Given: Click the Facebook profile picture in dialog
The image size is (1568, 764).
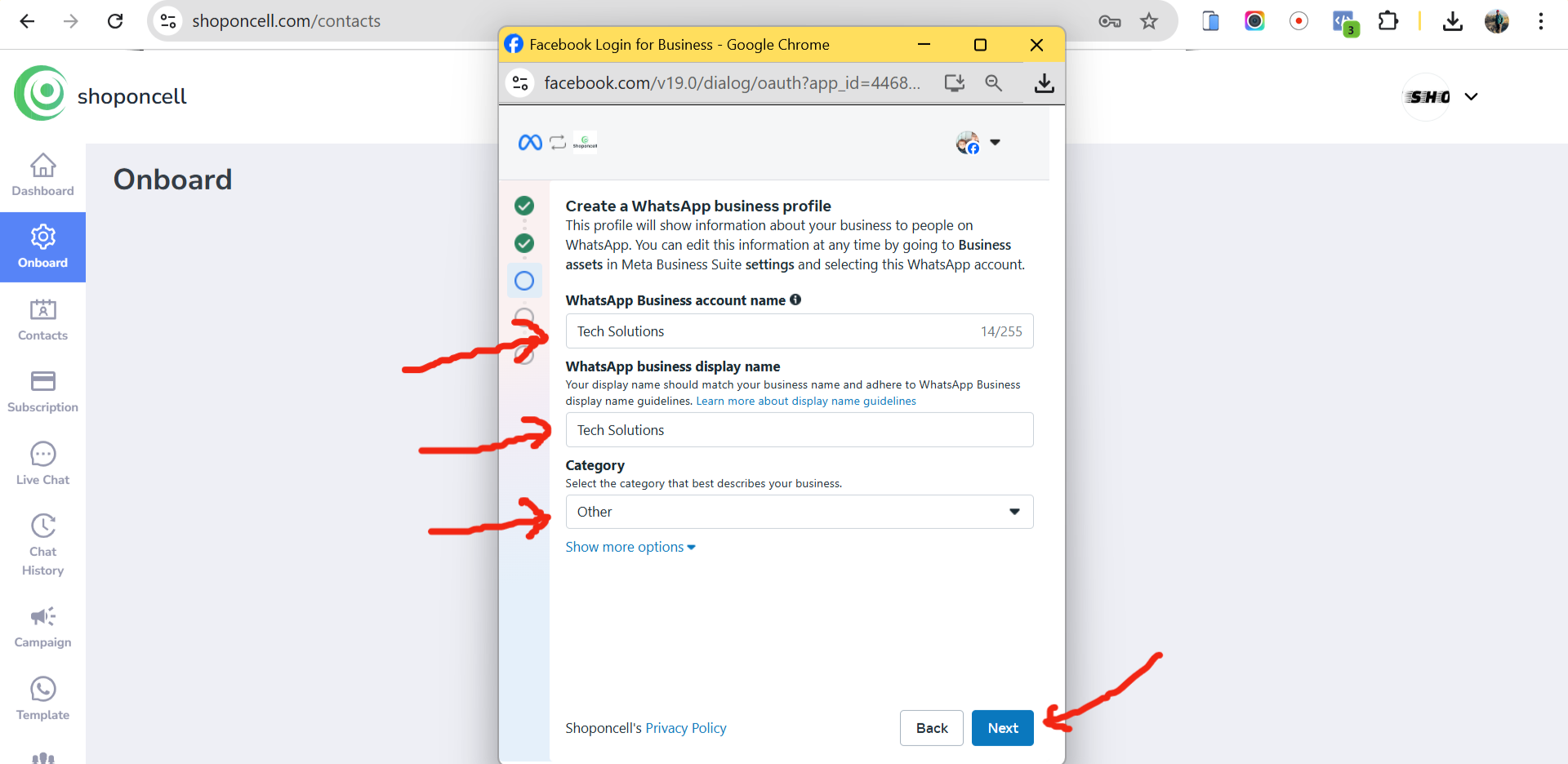Looking at the screenshot, I should 968,143.
